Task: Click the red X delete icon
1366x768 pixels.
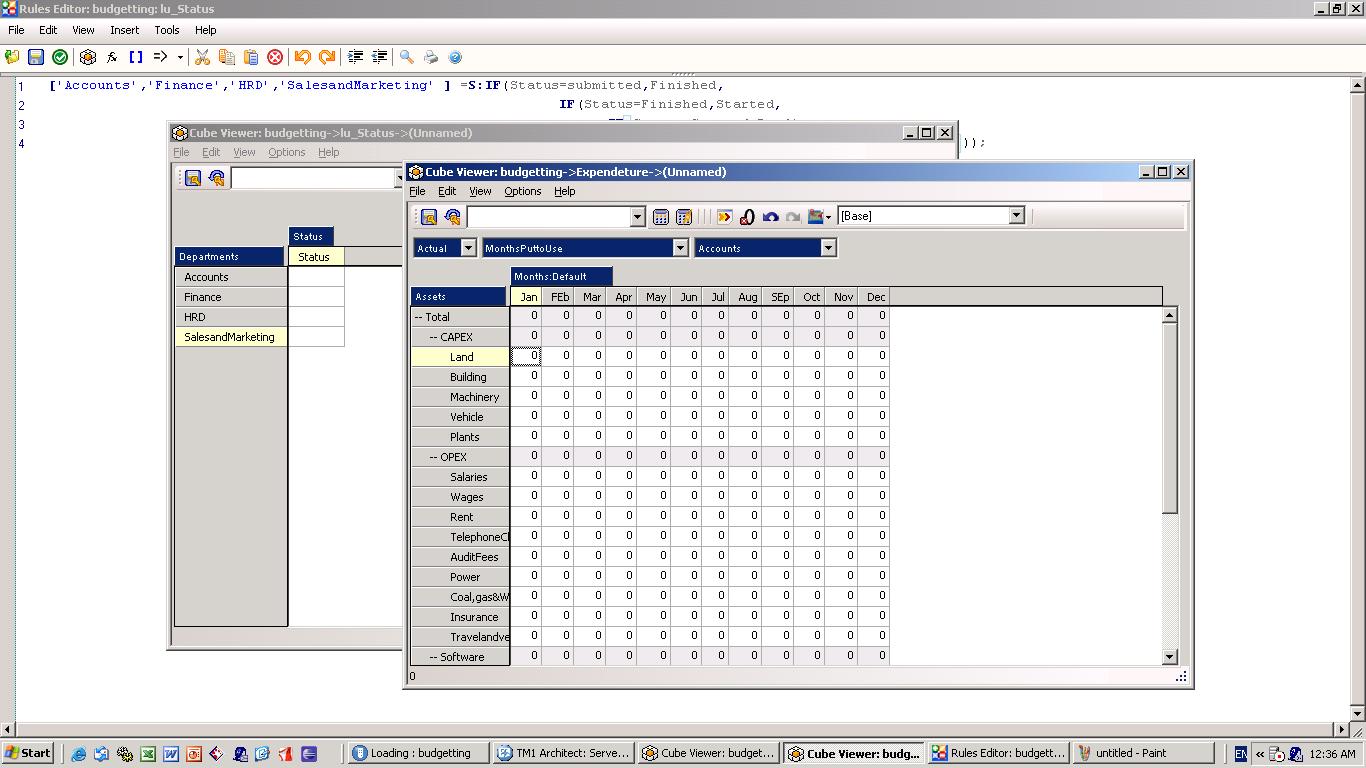Action: point(275,57)
